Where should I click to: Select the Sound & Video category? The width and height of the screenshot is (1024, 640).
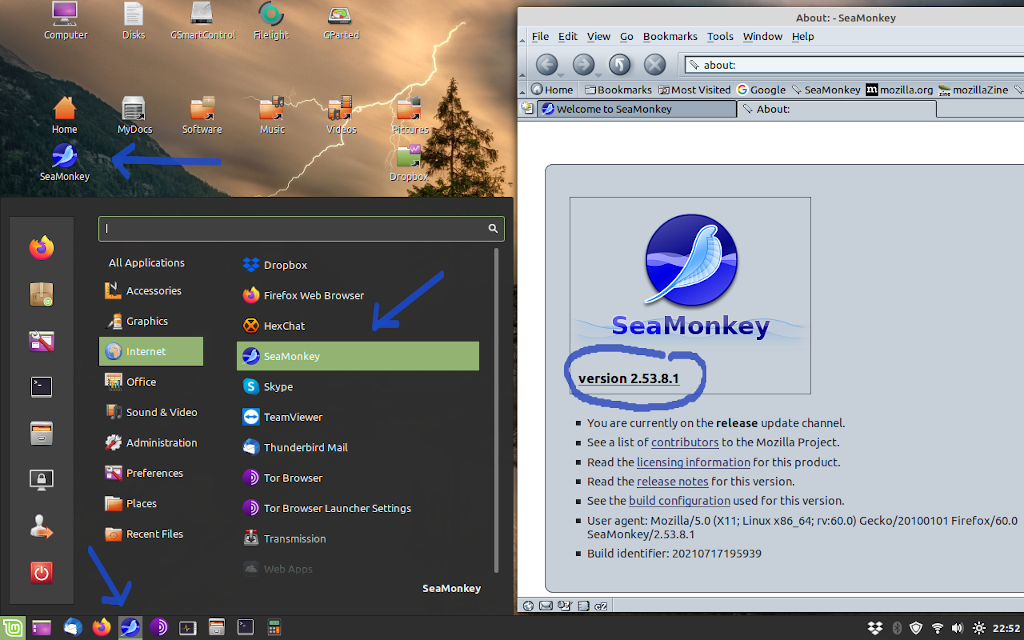[x=151, y=412]
